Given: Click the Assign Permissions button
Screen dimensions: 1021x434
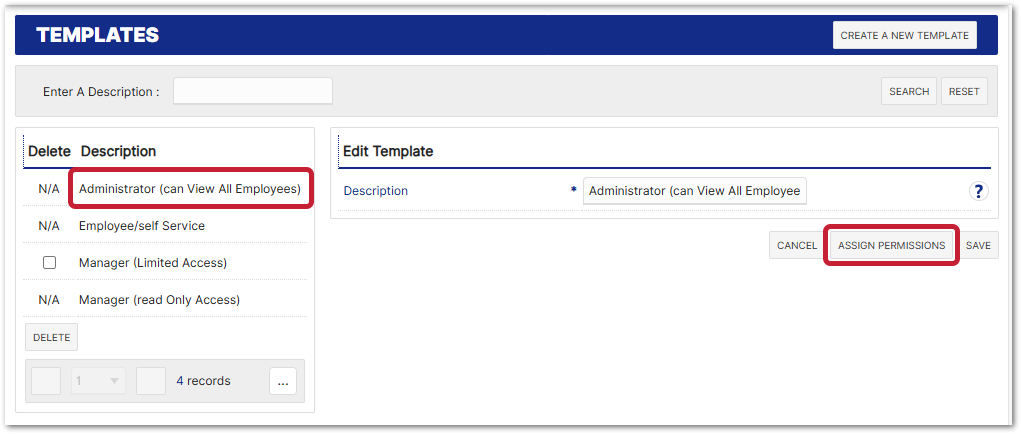Looking at the screenshot, I should pos(891,245).
